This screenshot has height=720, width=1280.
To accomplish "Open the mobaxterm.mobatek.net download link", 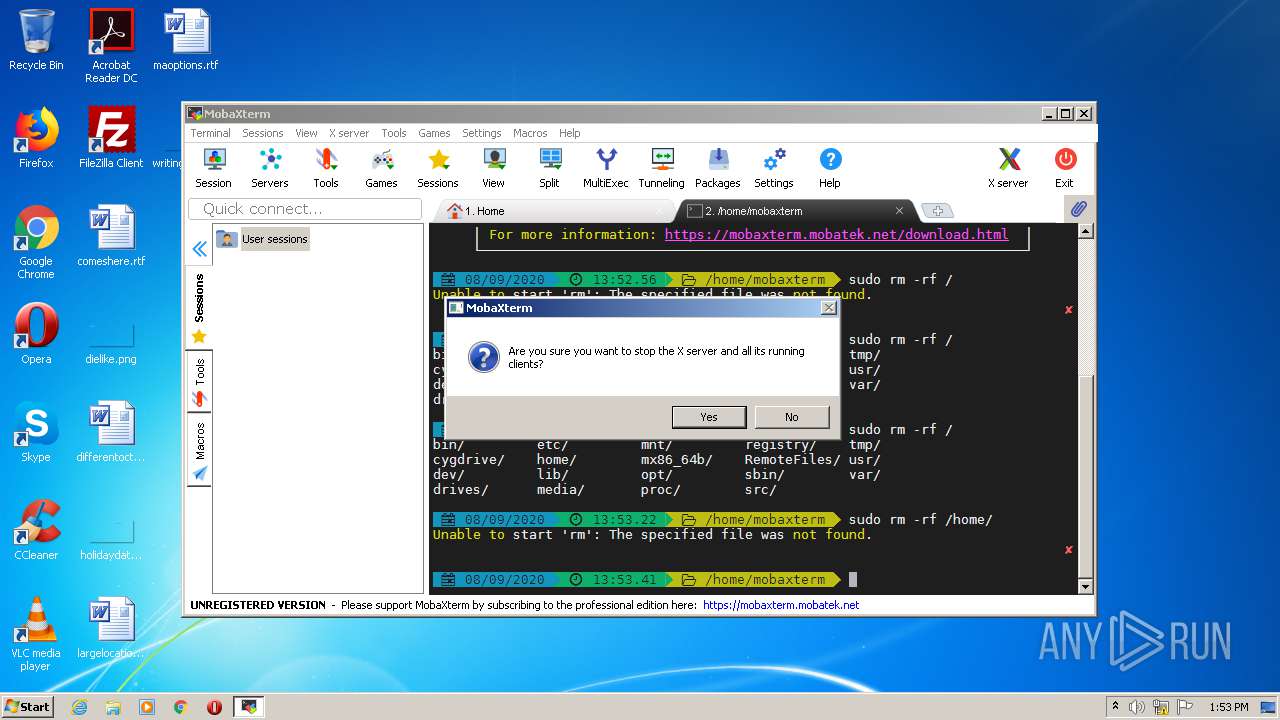I will (x=836, y=234).
